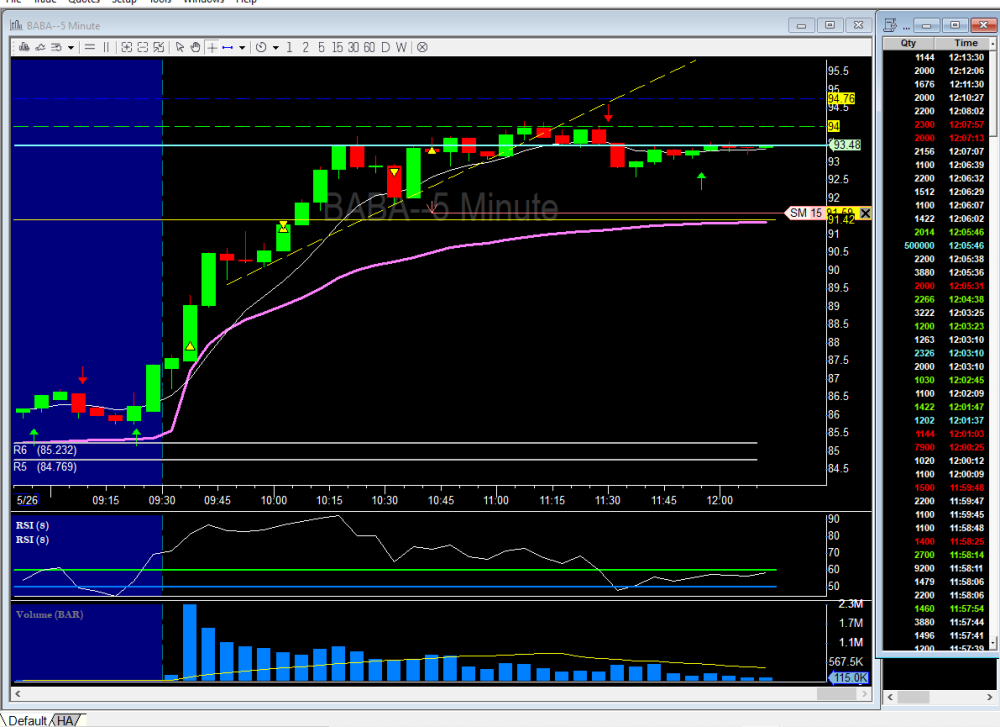Click the 9200 quantity trade at 11:58:11

(x=937, y=568)
